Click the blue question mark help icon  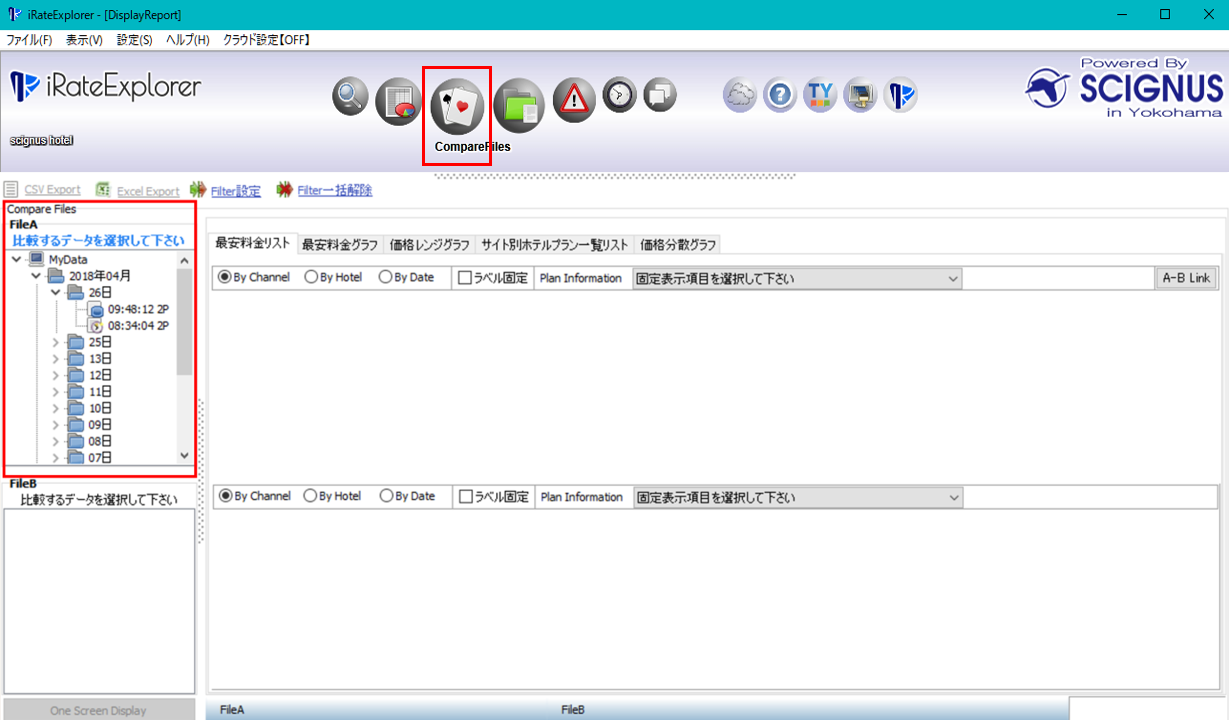[x=779, y=96]
